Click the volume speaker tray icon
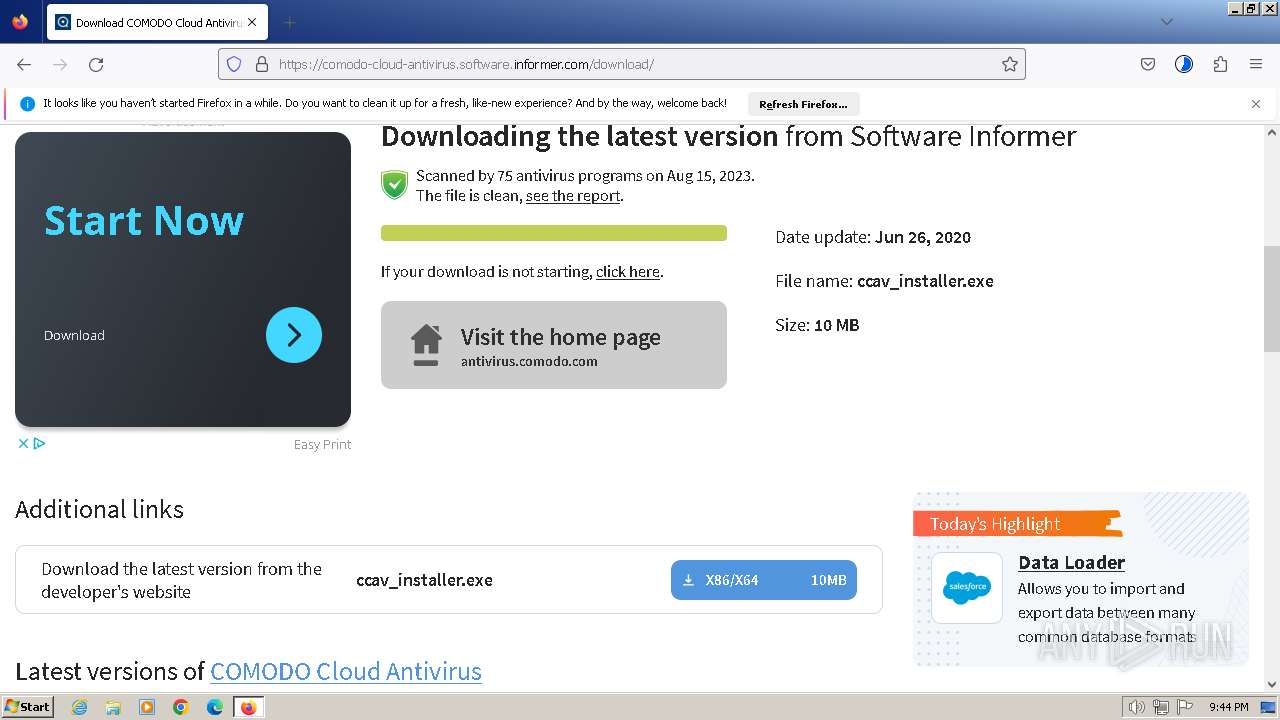Image resolution: width=1280 pixels, height=720 pixels. [1137, 707]
